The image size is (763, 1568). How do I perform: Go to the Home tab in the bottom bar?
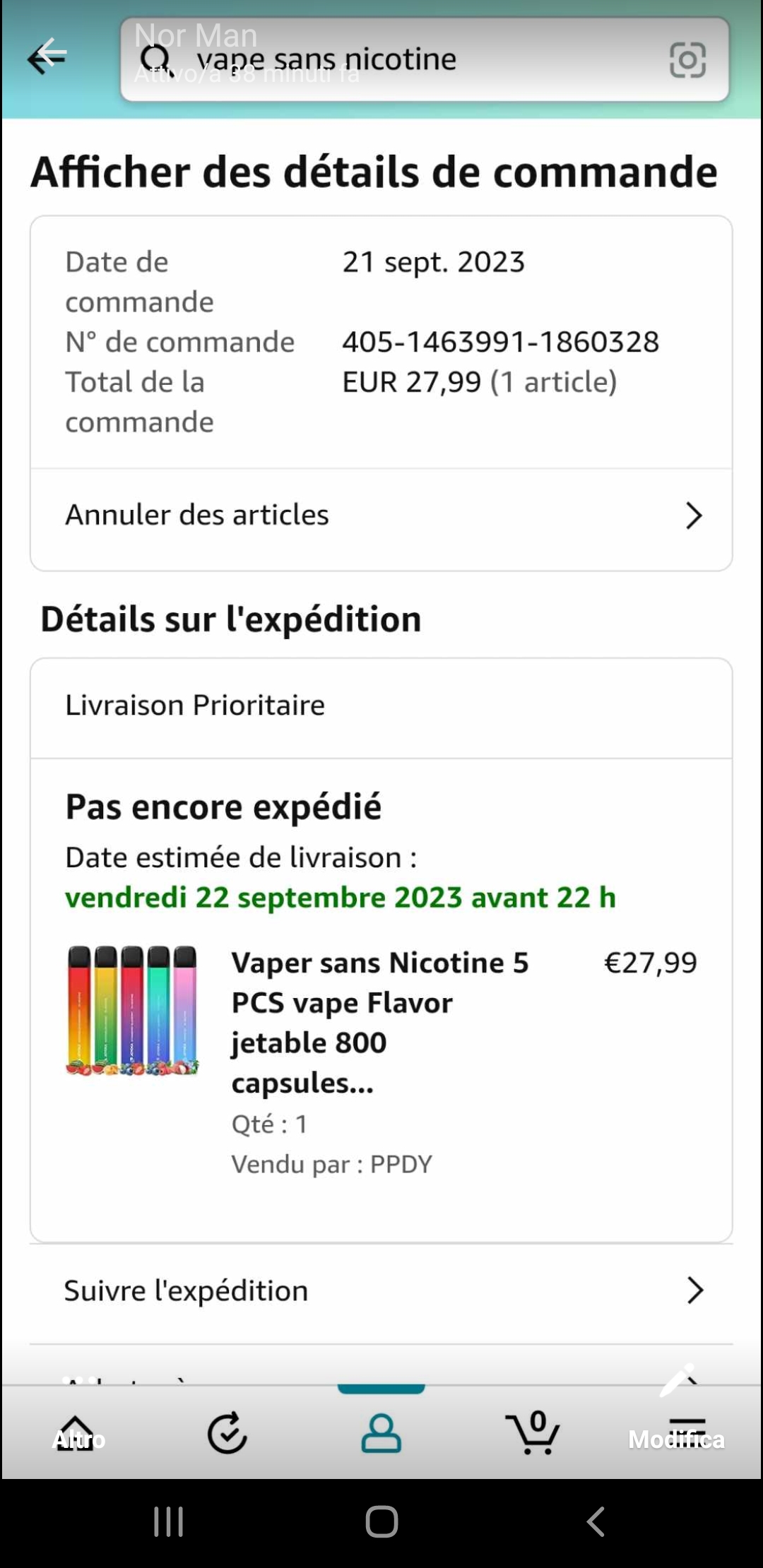click(x=76, y=1434)
